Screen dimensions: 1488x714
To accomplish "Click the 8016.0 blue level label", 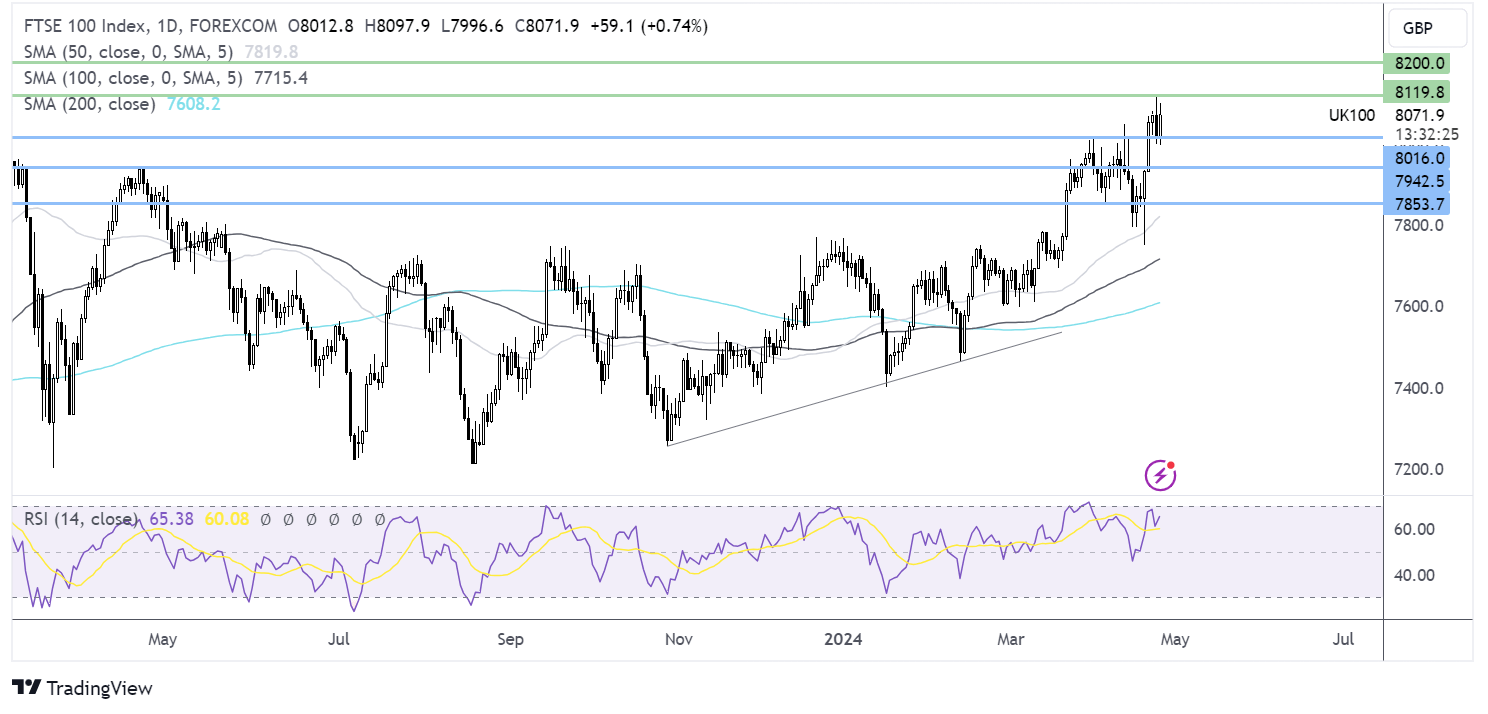I will 1415,158.
